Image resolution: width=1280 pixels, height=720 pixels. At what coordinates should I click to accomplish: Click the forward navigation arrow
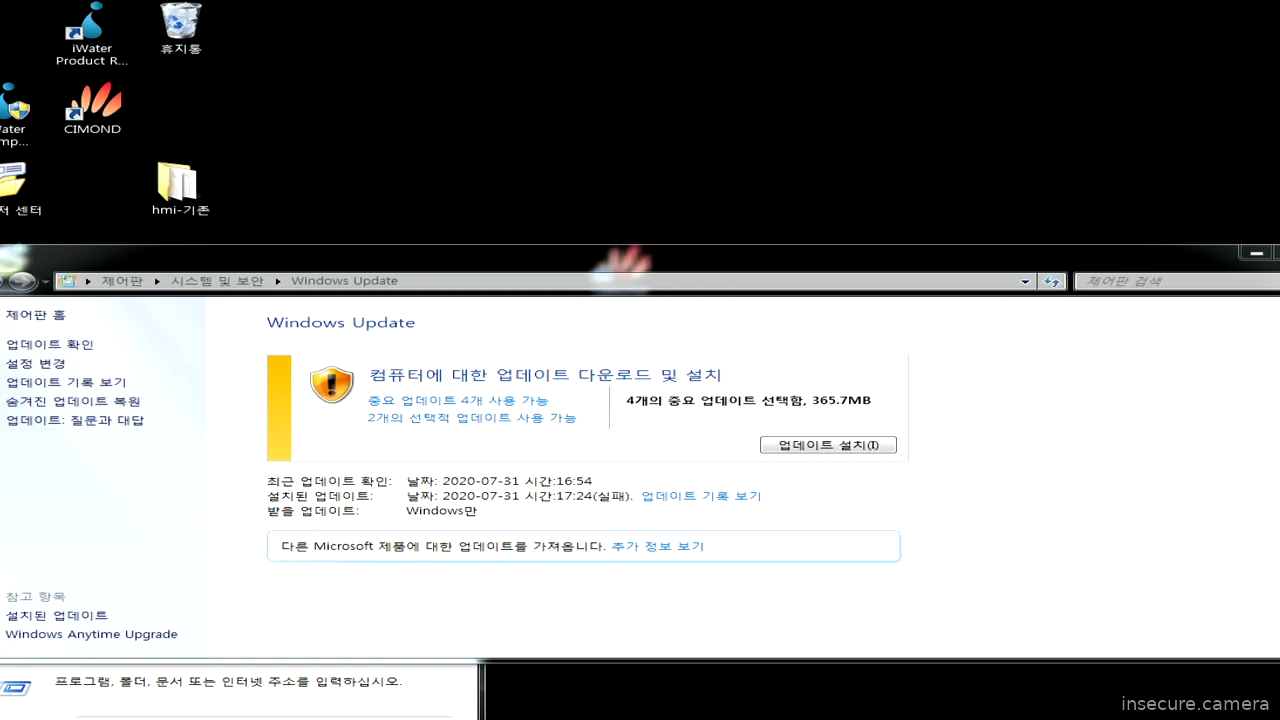(20, 281)
